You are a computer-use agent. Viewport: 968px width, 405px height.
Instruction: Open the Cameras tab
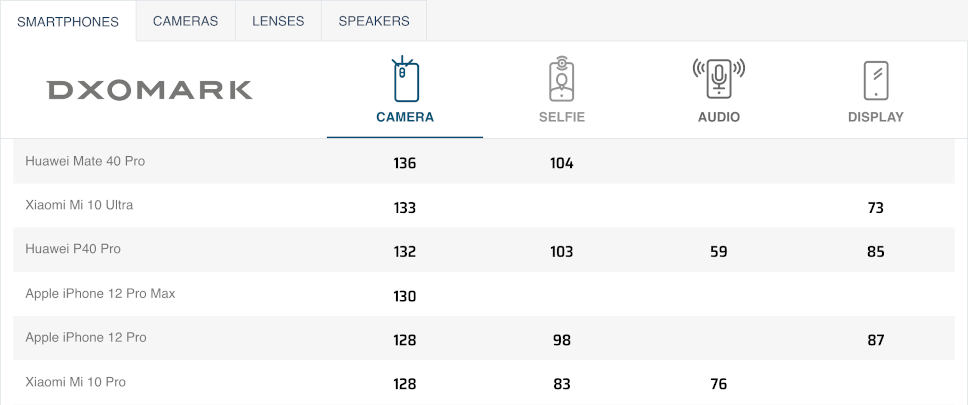click(x=185, y=21)
